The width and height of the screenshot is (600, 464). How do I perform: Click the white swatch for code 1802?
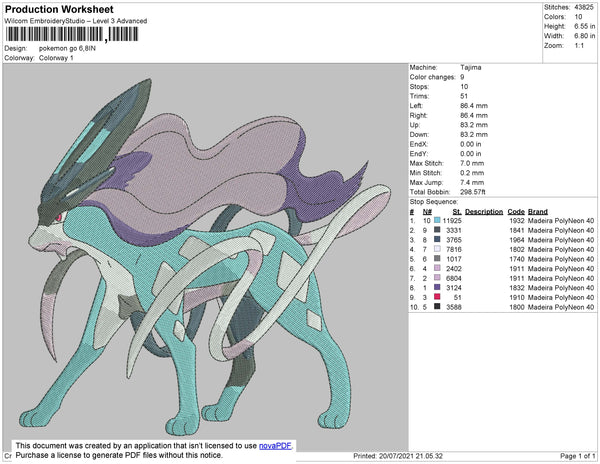coord(437,249)
